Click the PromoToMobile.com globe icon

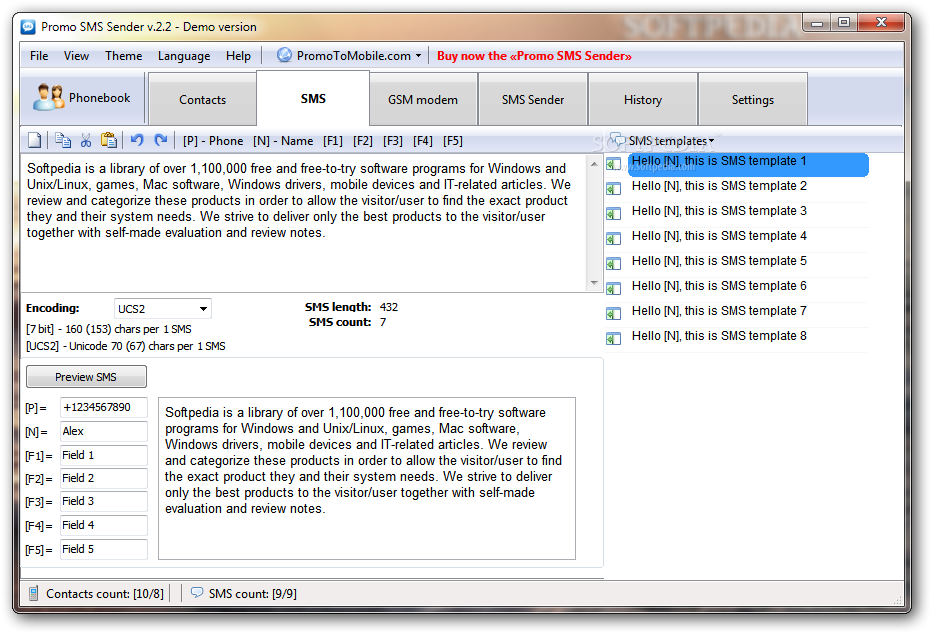coord(285,55)
